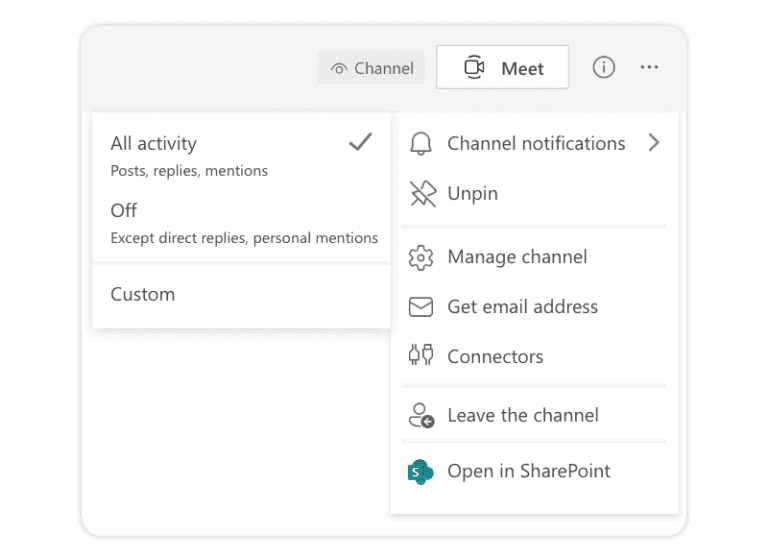Open the more options ellipsis menu
The image size is (768, 558).
click(649, 67)
